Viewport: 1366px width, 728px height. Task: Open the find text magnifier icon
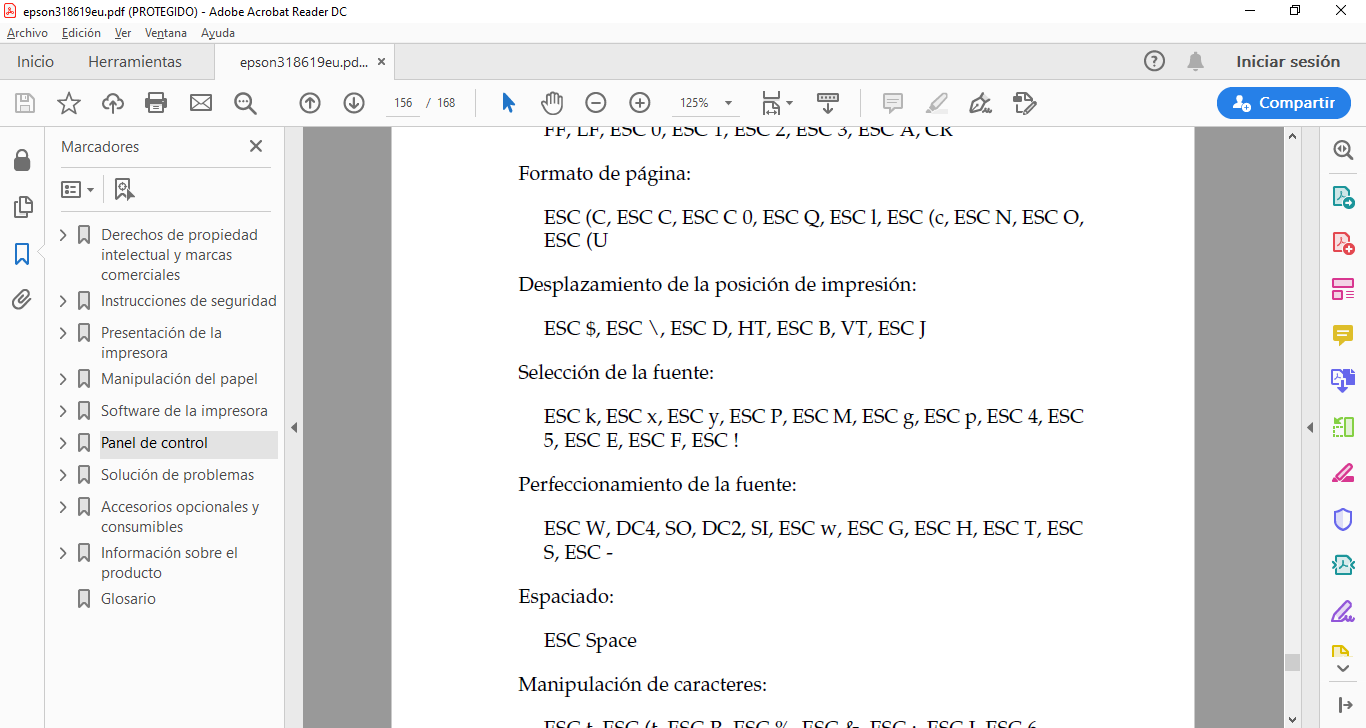coord(245,103)
